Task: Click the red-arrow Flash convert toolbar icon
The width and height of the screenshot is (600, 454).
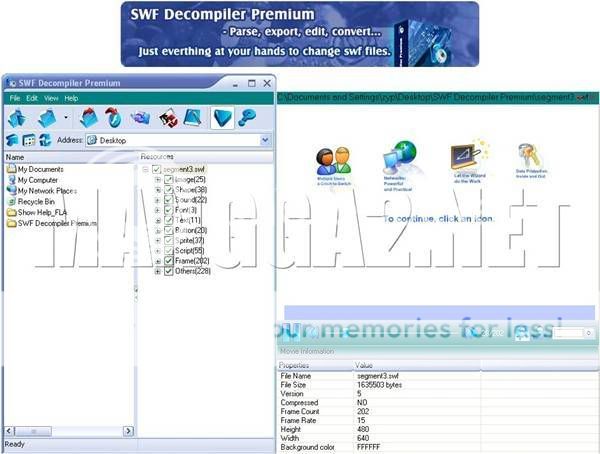Action: [x=113, y=118]
